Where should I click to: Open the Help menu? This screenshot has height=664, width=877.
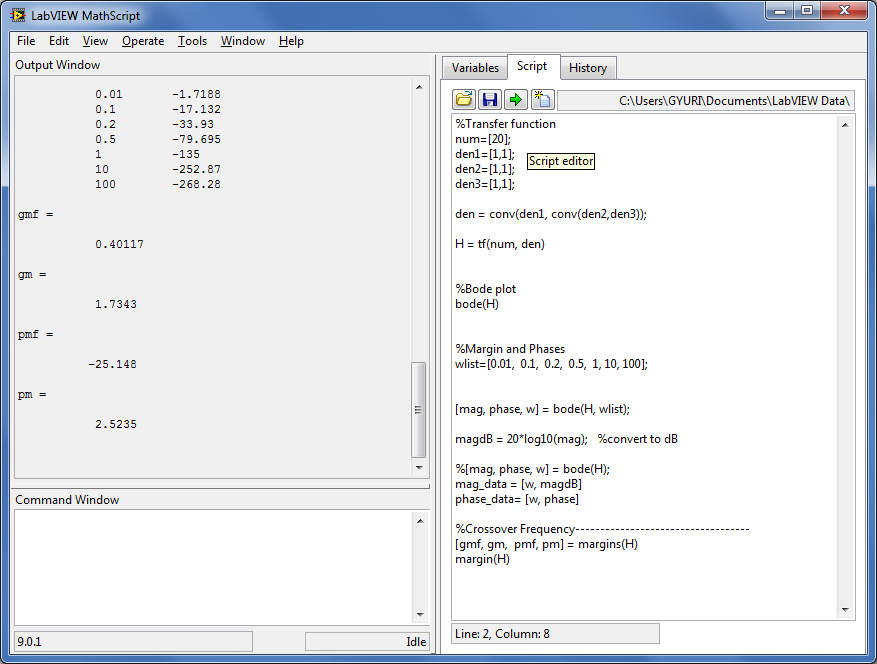point(291,41)
